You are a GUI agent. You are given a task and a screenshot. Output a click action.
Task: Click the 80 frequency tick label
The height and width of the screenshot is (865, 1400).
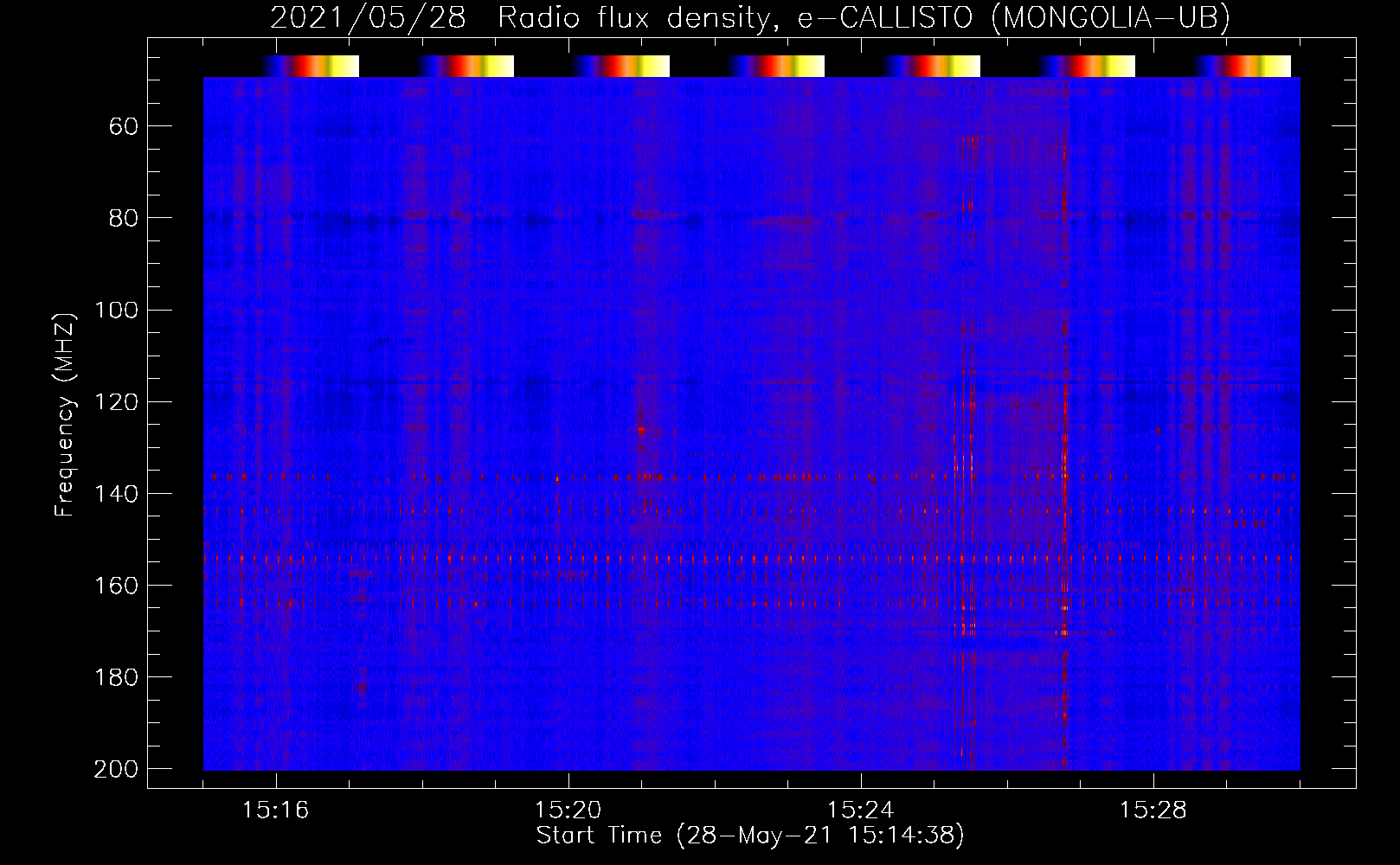(x=124, y=218)
